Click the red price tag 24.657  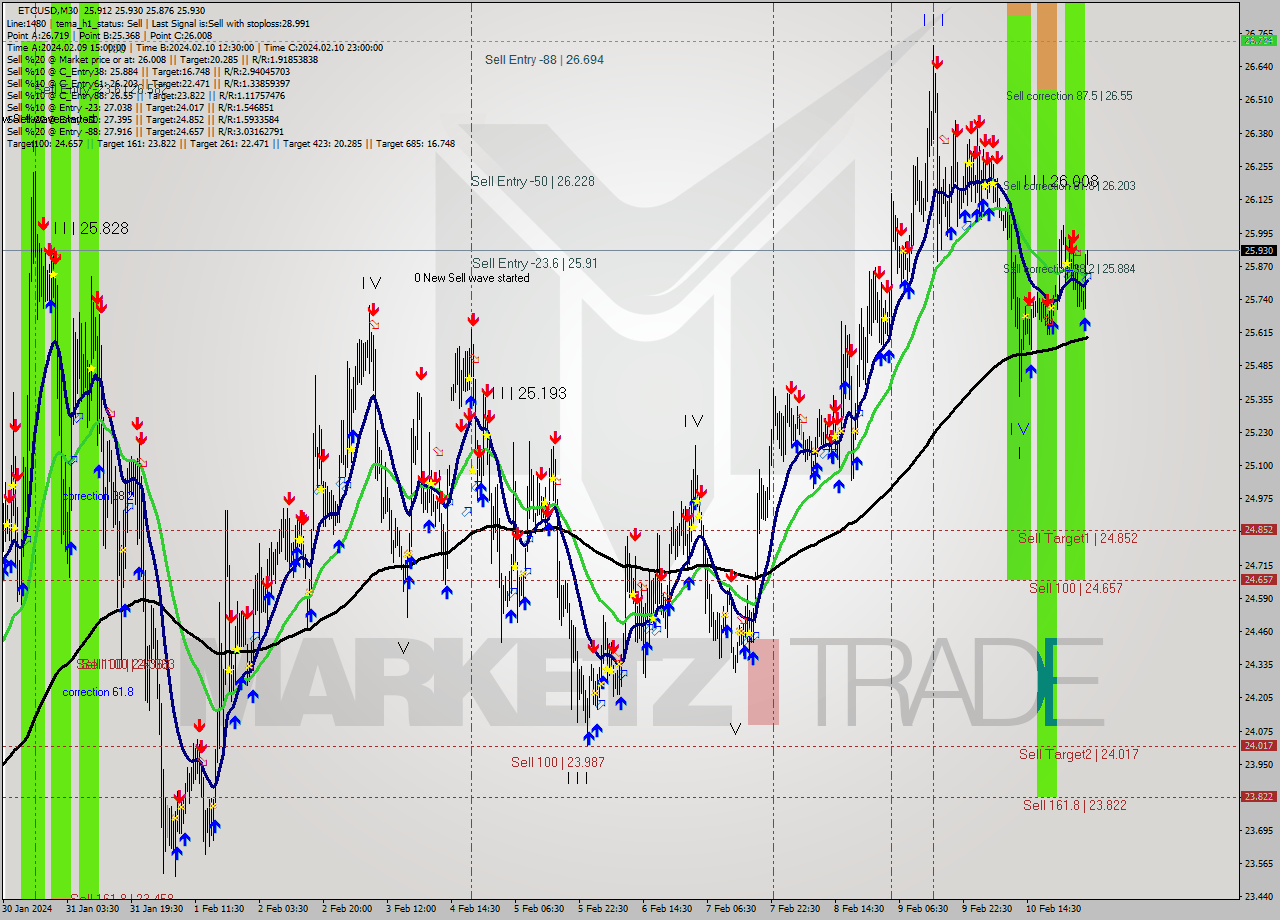1258,579
